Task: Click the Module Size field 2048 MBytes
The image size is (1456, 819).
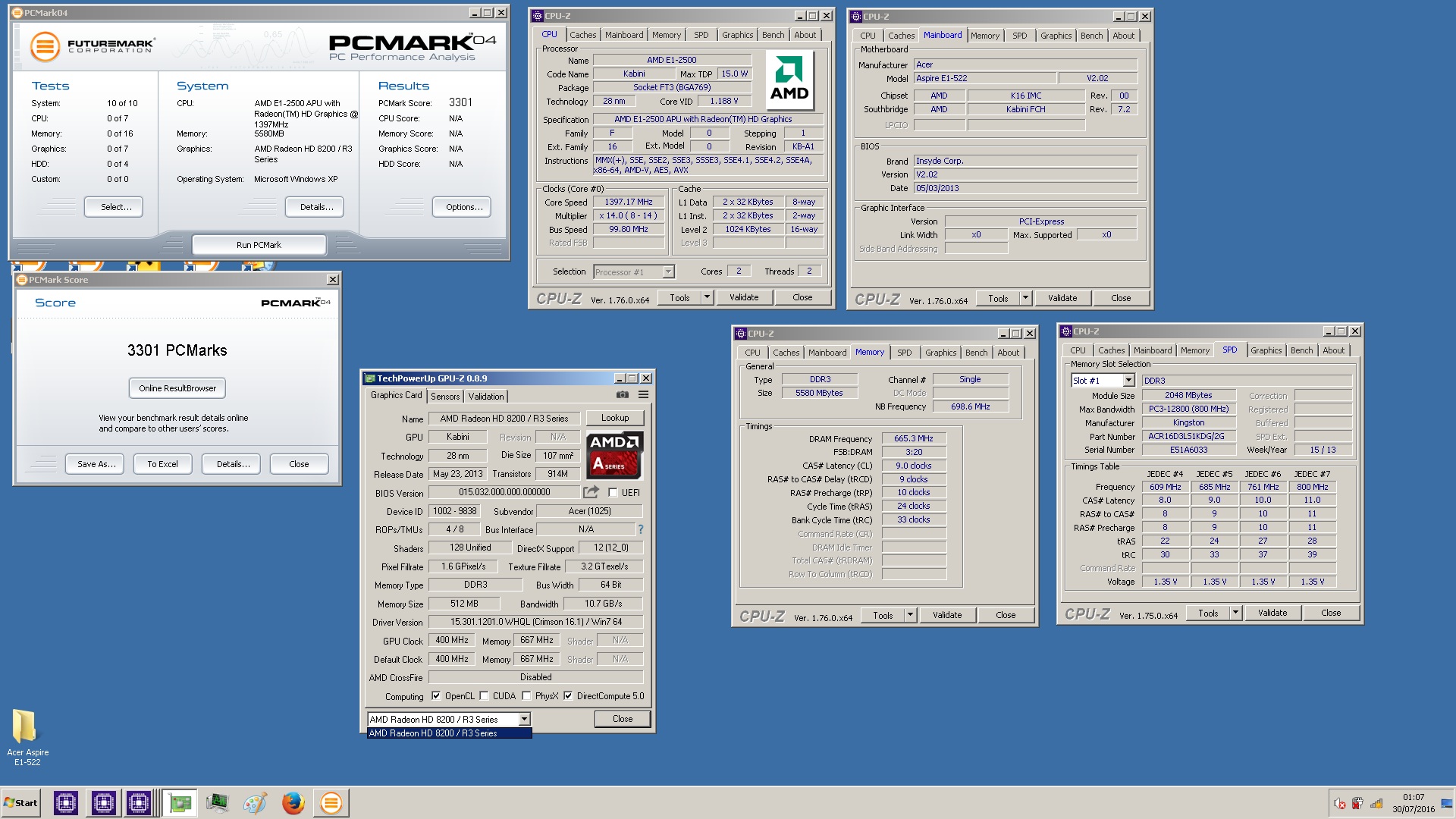Action: [1188, 395]
